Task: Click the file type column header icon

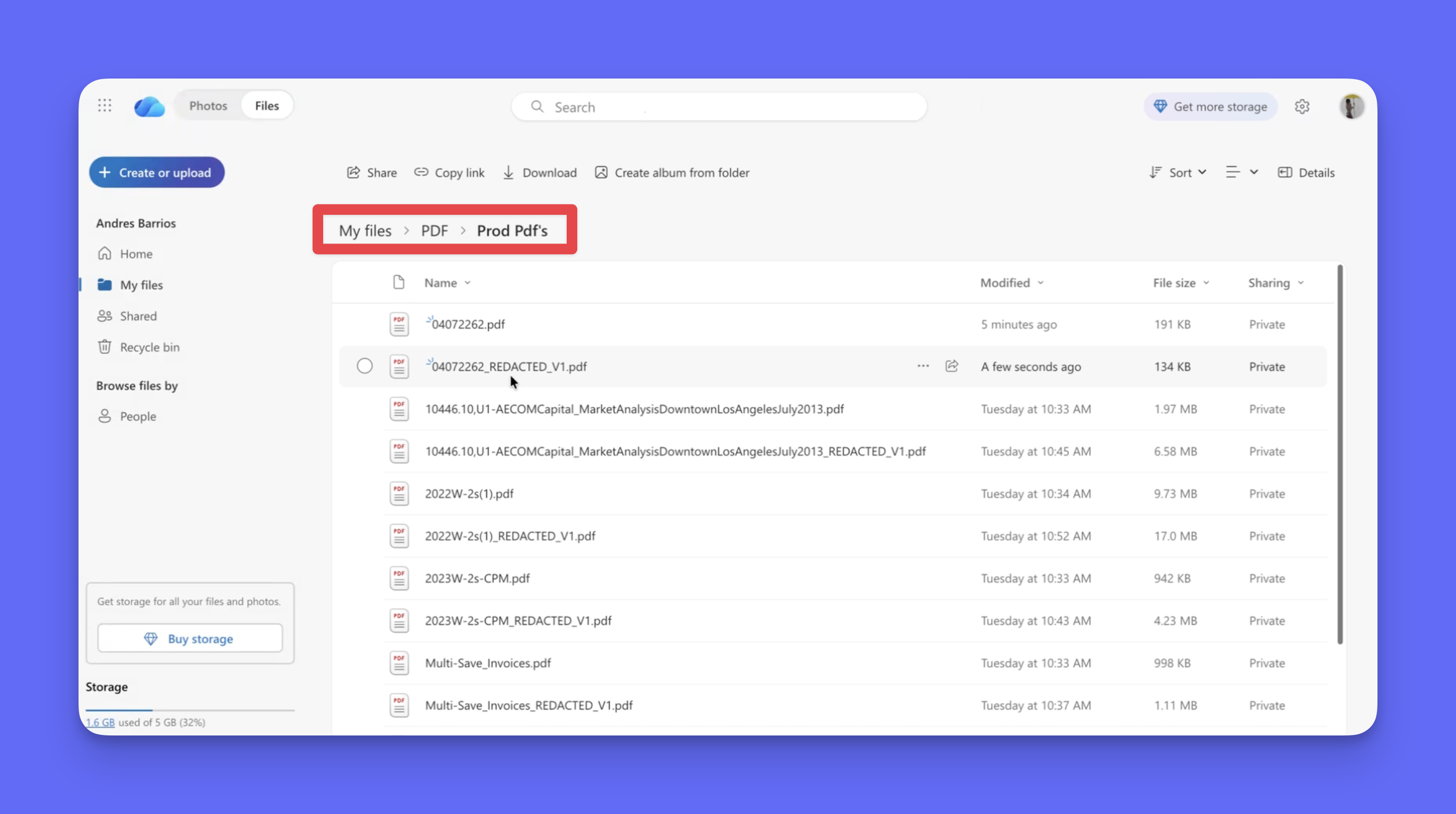Action: (x=398, y=282)
